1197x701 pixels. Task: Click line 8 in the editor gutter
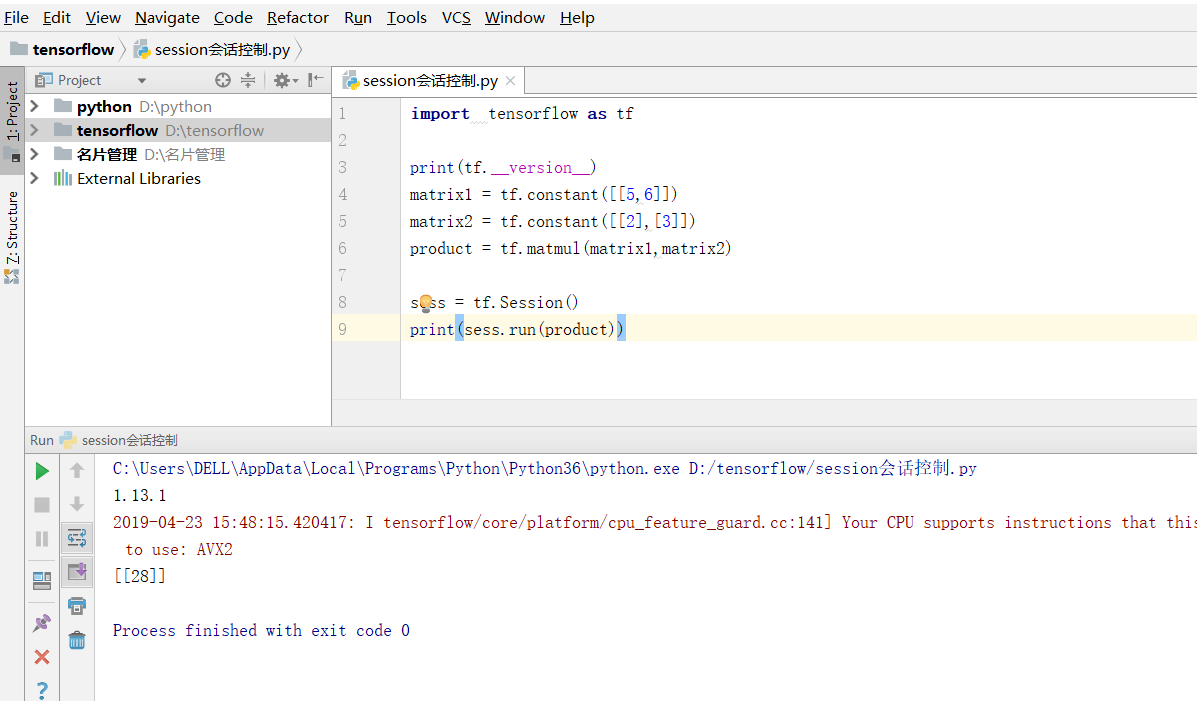click(342, 301)
